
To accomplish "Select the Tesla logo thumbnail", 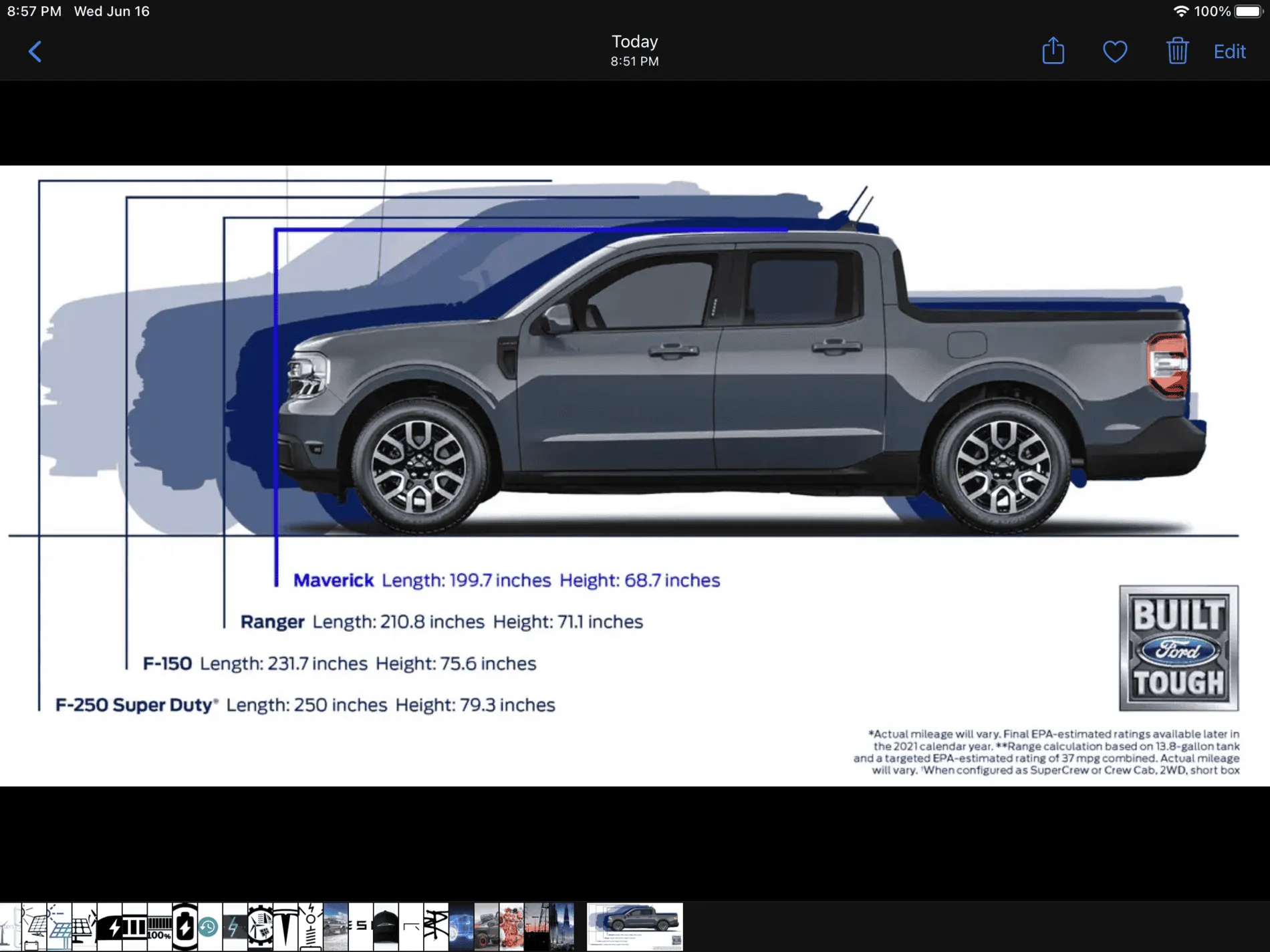I will [285, 927].
